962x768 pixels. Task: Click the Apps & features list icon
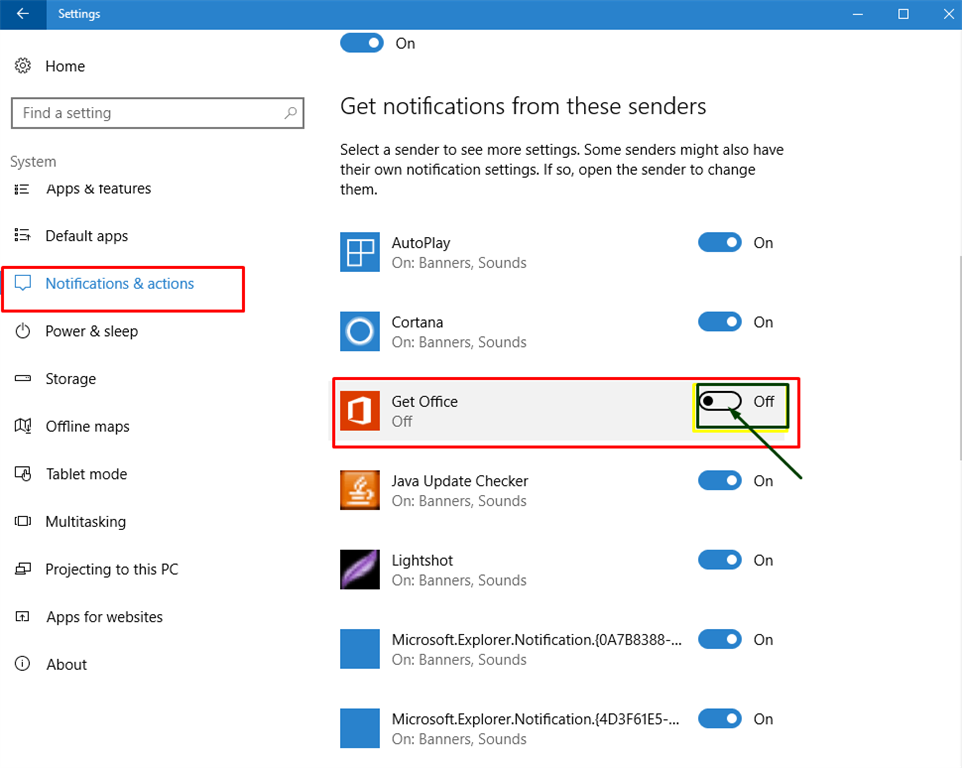(22, 189)
